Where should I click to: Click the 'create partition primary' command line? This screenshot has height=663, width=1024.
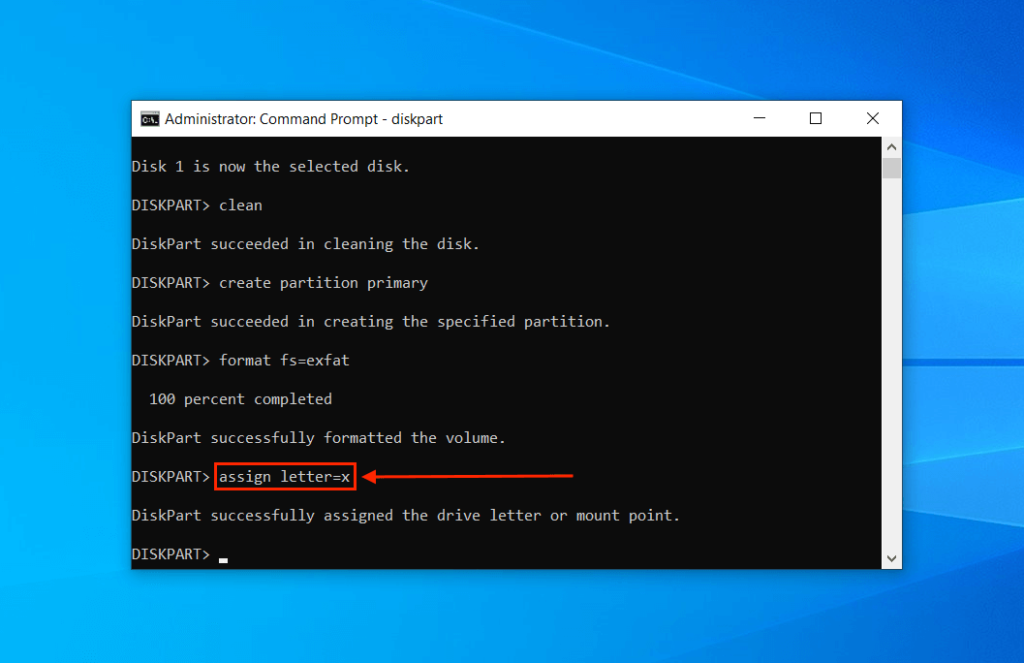280,282
